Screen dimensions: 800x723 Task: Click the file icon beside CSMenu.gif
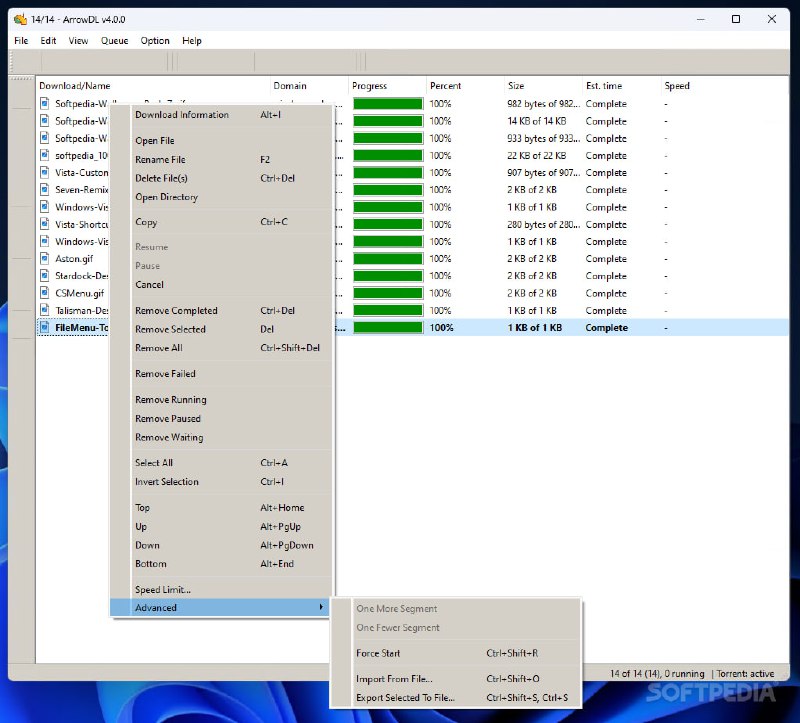coord(45,293)
